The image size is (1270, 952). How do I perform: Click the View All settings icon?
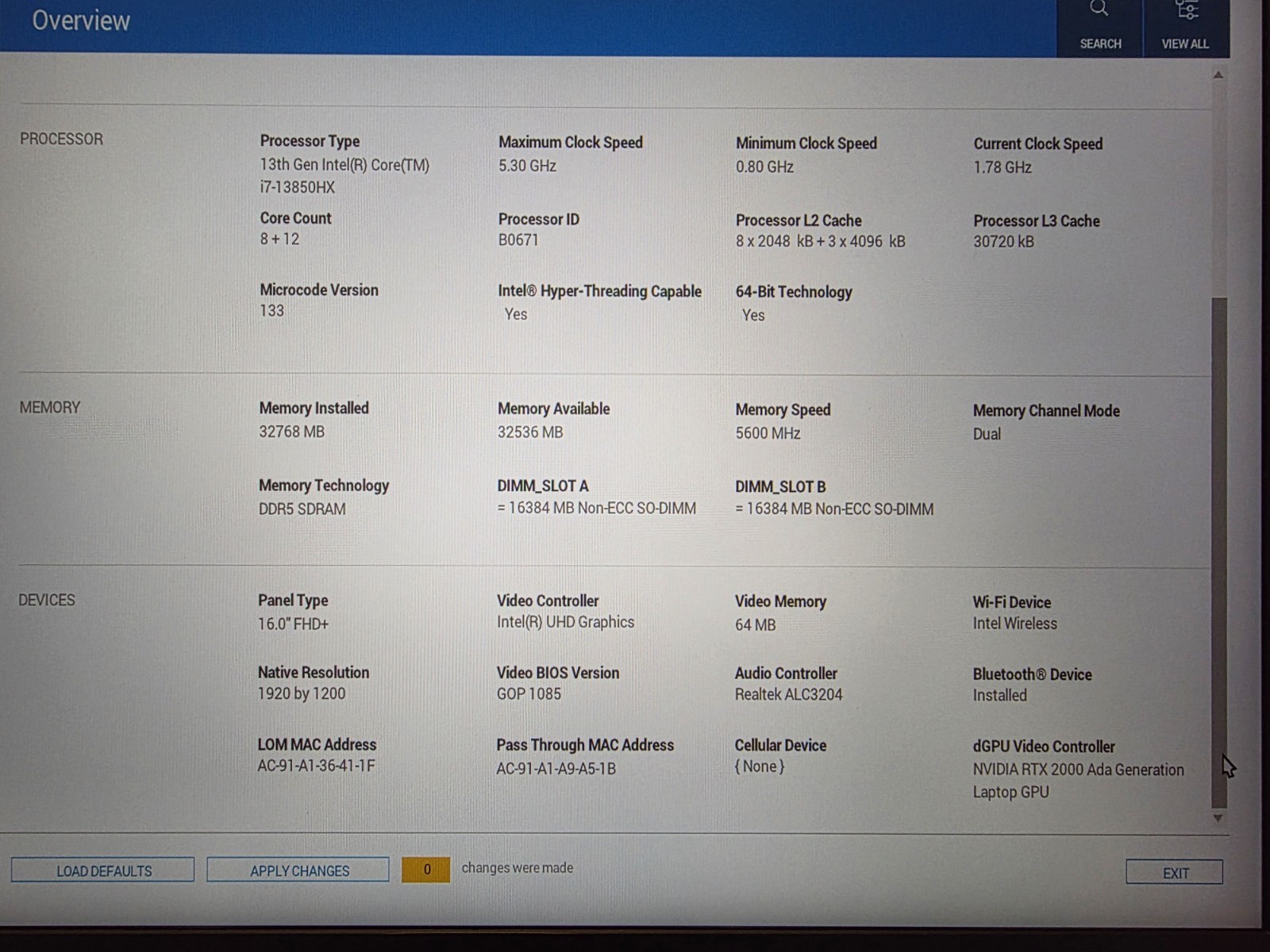click(x=1187, y=10)
